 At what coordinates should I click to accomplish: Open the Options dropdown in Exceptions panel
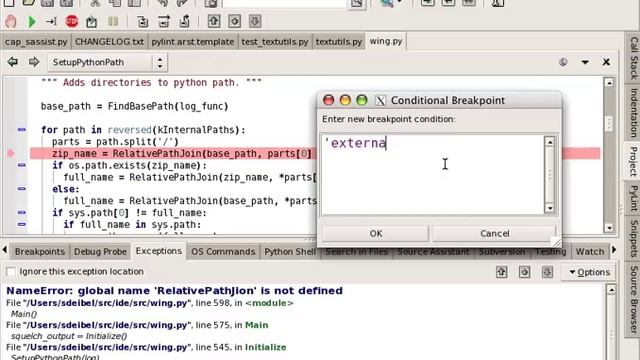pos(589,272)
